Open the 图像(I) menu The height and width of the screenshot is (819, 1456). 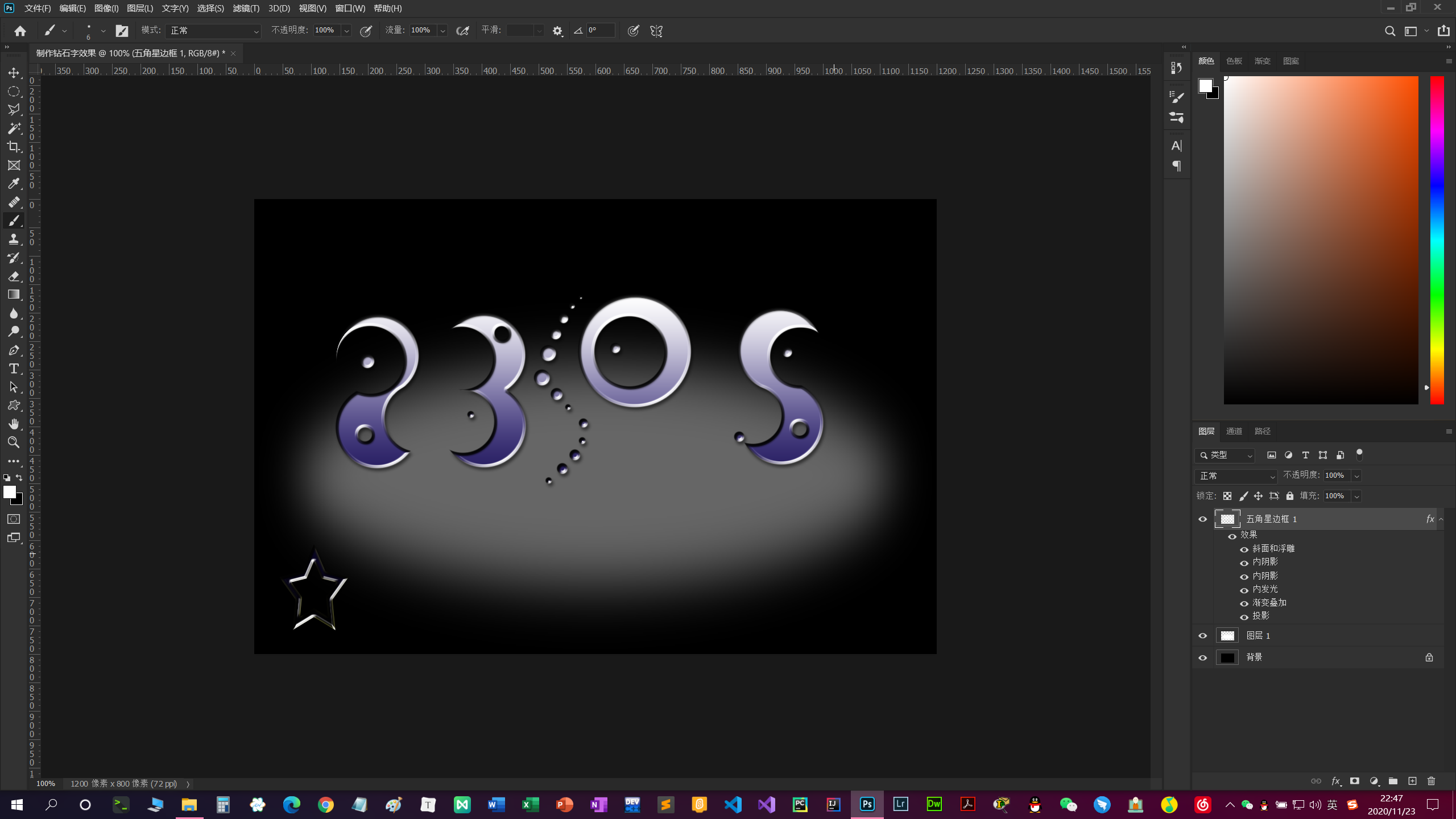106,8
